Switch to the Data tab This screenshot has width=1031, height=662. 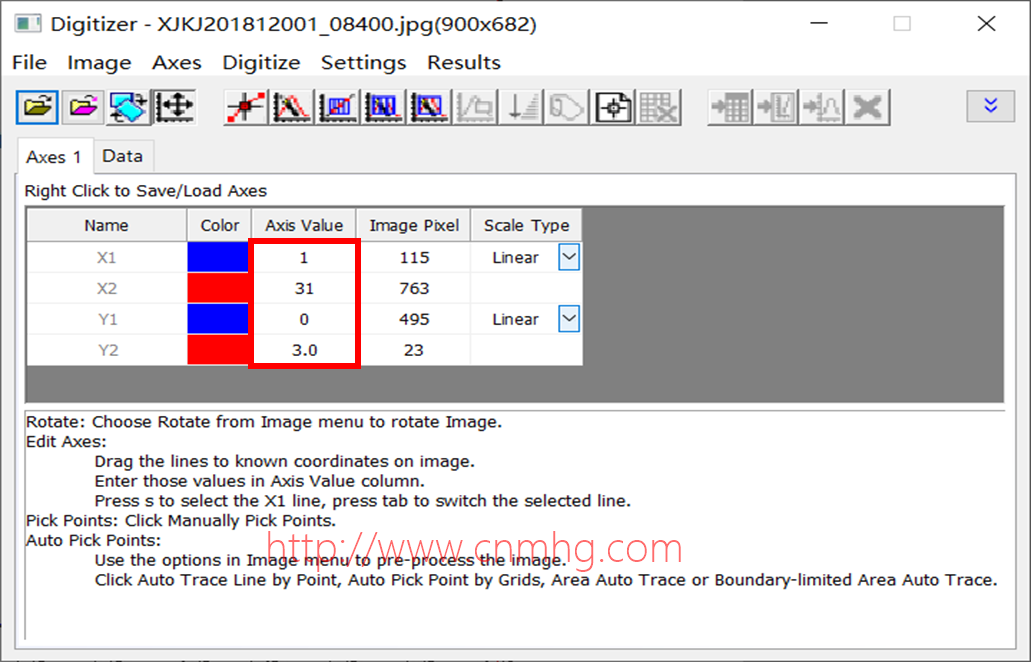(x=122, y=156)
